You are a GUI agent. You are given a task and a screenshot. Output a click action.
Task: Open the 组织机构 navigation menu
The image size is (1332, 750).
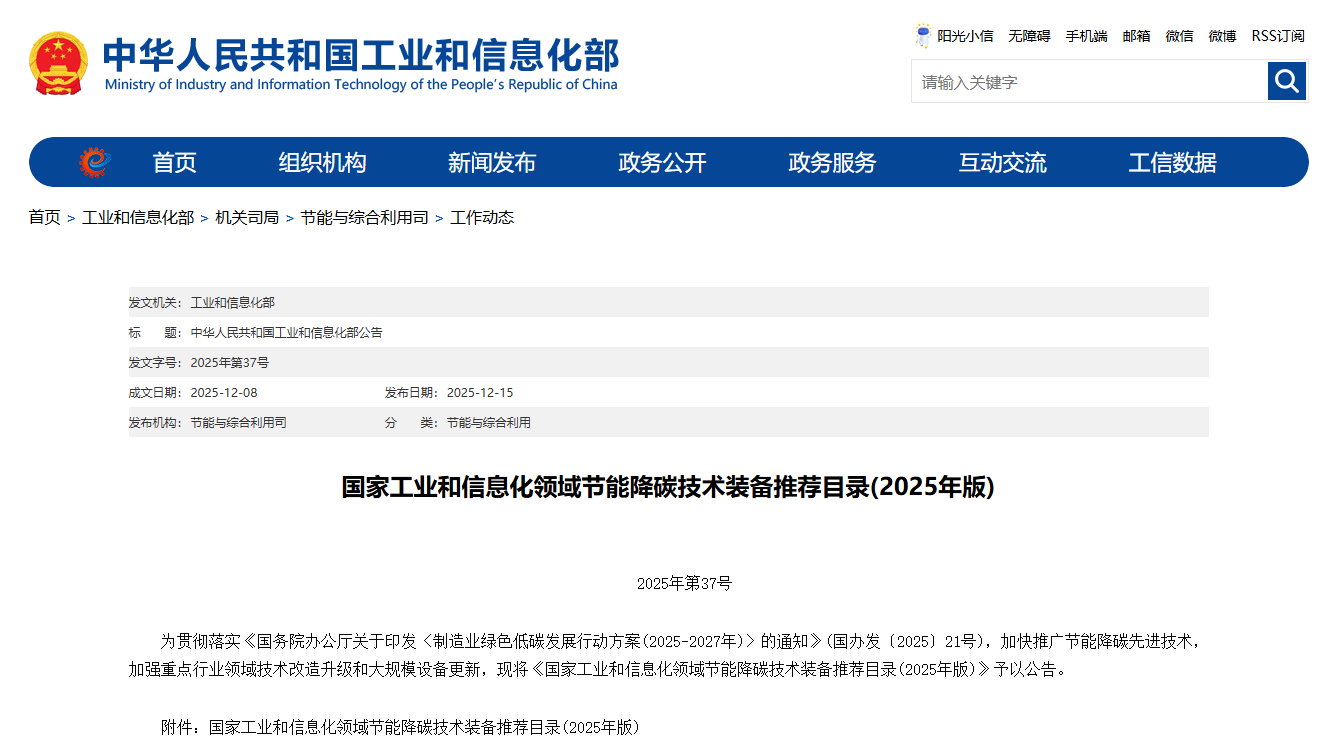[x=322, y=161]
